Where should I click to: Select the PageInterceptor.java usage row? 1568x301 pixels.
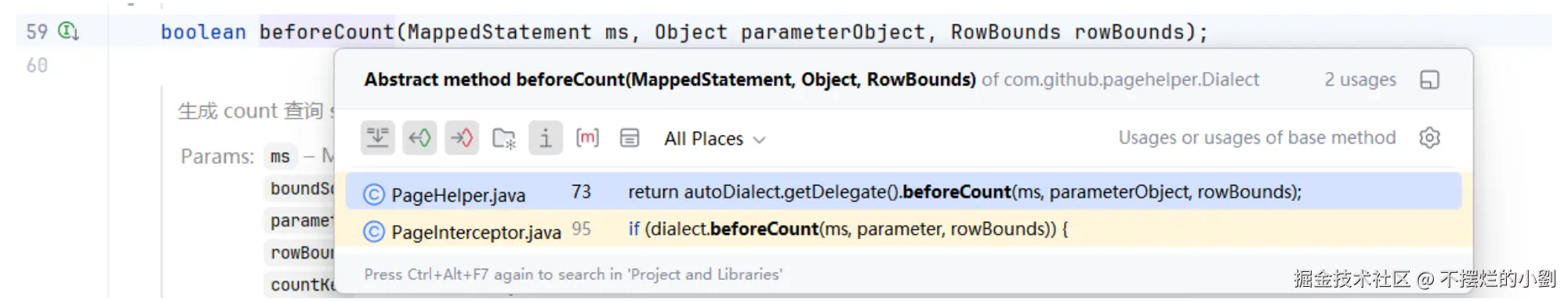pos(903,230)
